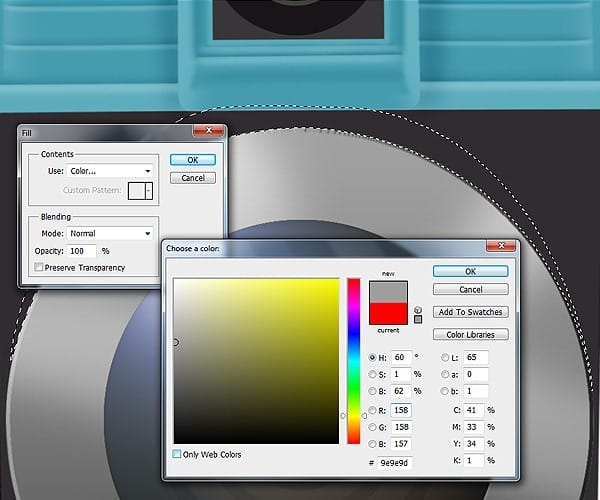Open Color Libraries
Screen dimensions: 600x500
(x=470, y=335)
